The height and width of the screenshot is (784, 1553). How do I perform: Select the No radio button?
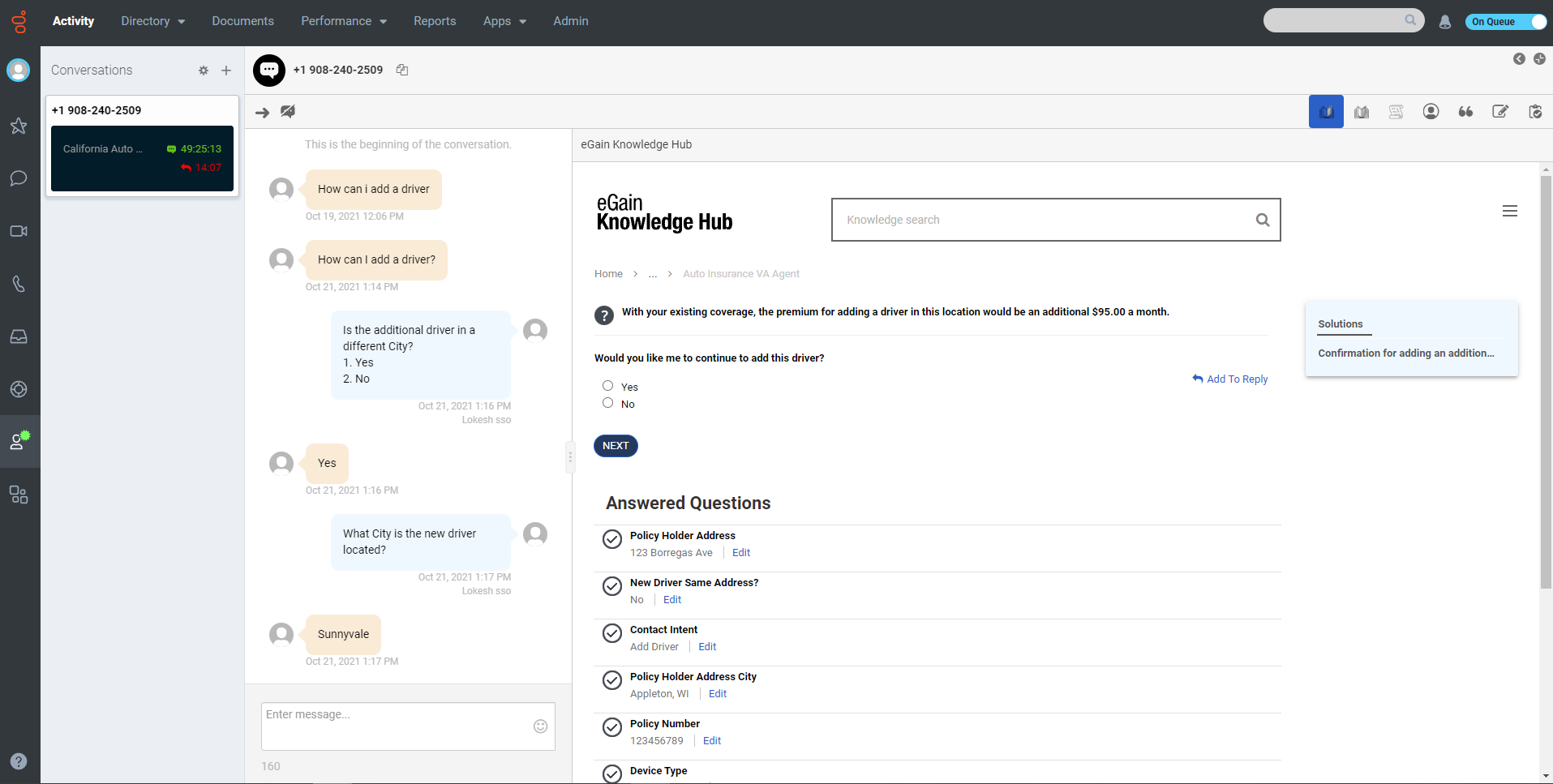point(608,403)
